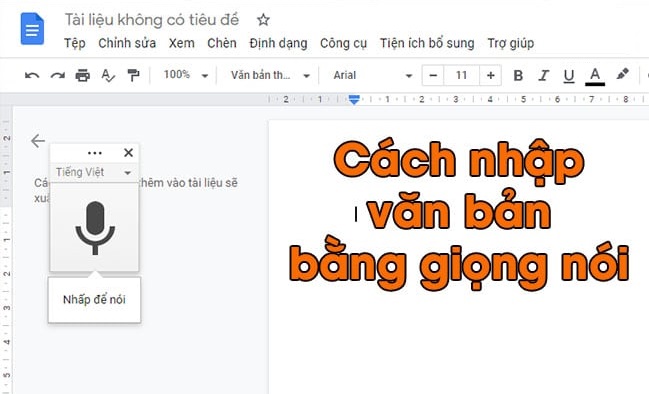649x394 pixels.
Task: Click the document title Tài liệu không có tiêu đề
Action: [x=152, y=19]
